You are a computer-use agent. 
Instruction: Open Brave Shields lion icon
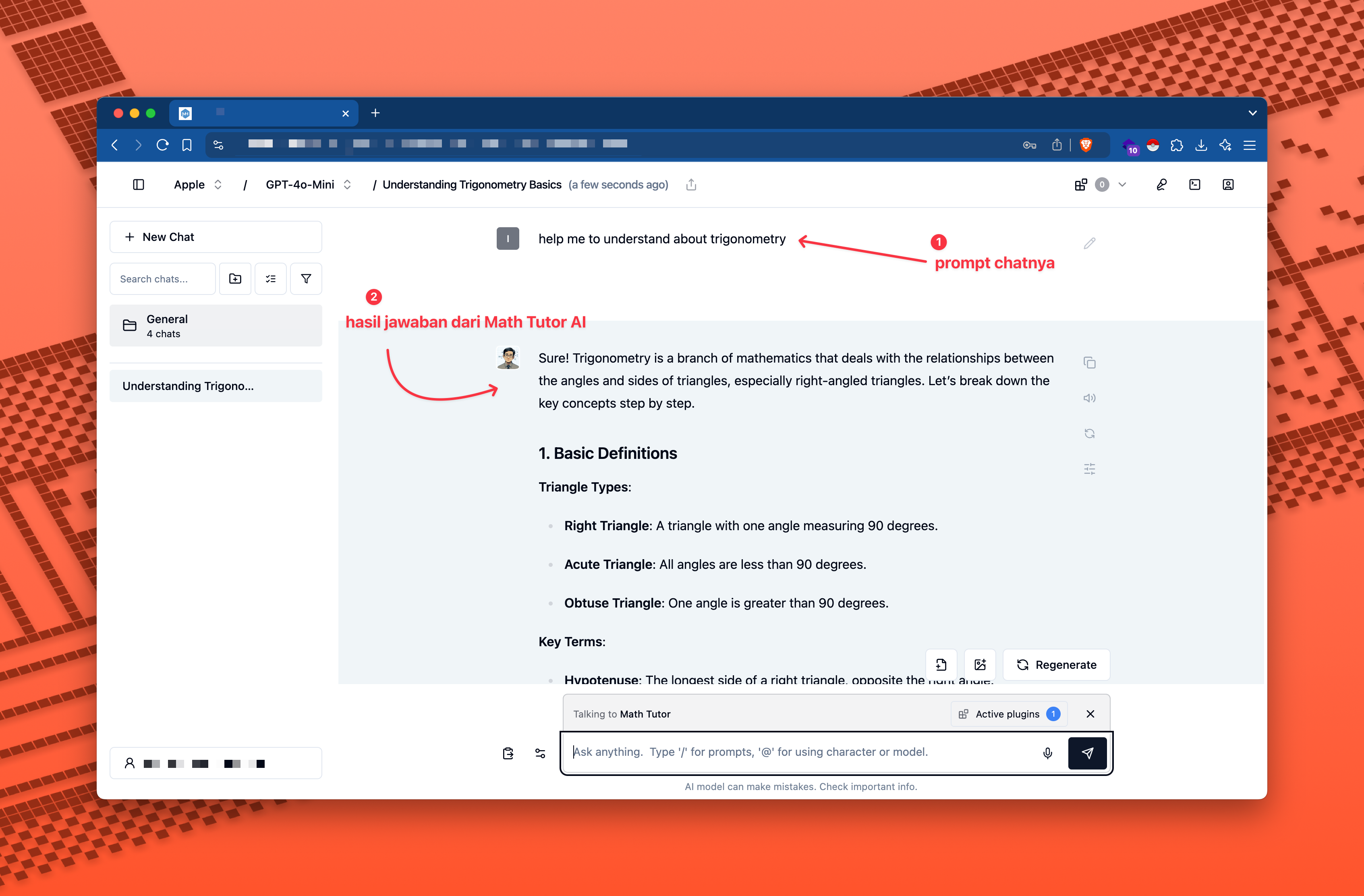[1086, 145]
